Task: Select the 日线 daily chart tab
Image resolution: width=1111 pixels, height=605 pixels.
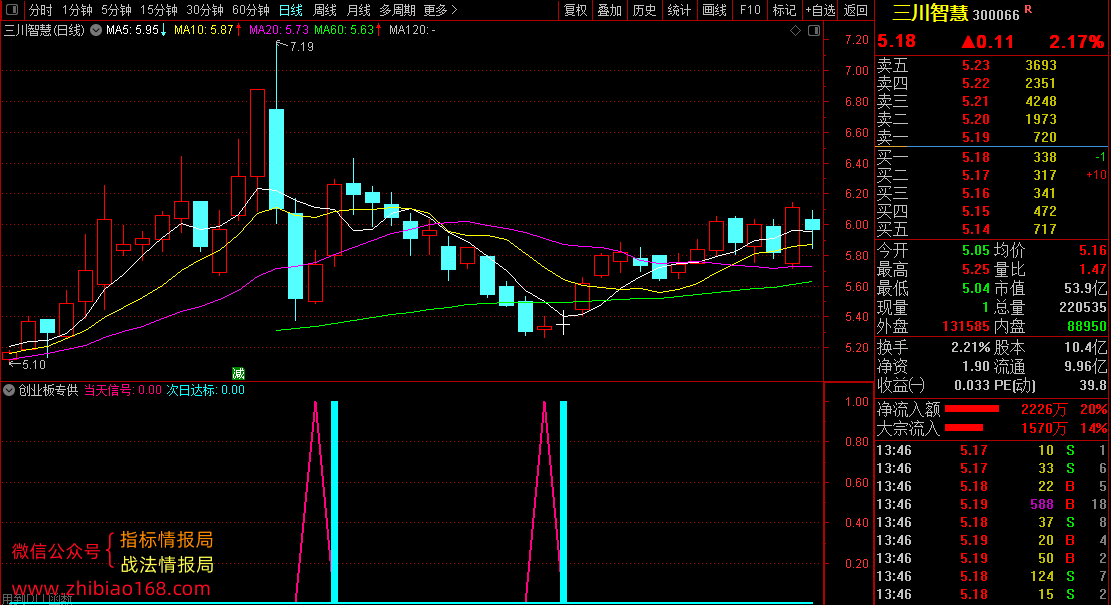Action: click(291, 10)
